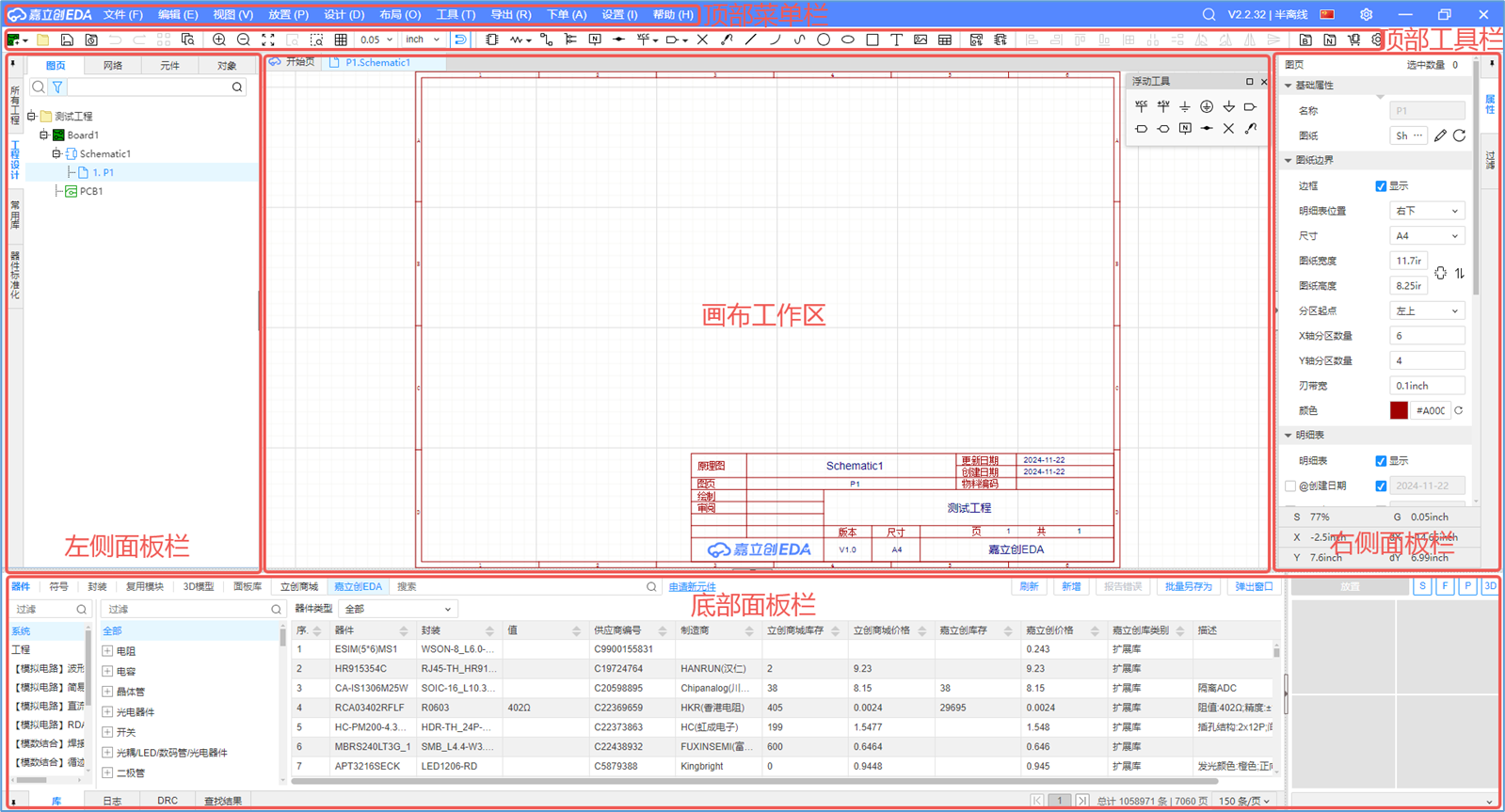Open the DRC tab at the bottom

point(168,801)
